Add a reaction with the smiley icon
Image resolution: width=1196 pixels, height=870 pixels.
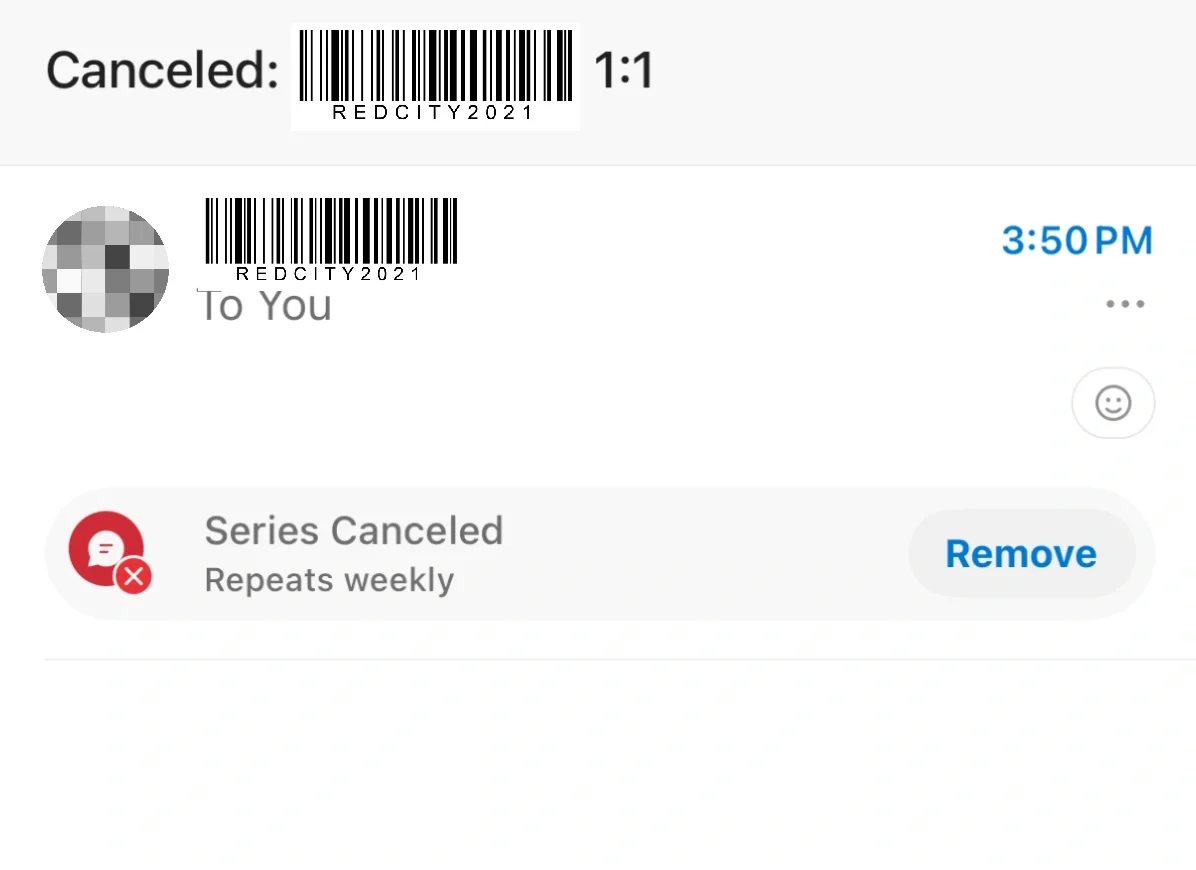coord(1113,403)
